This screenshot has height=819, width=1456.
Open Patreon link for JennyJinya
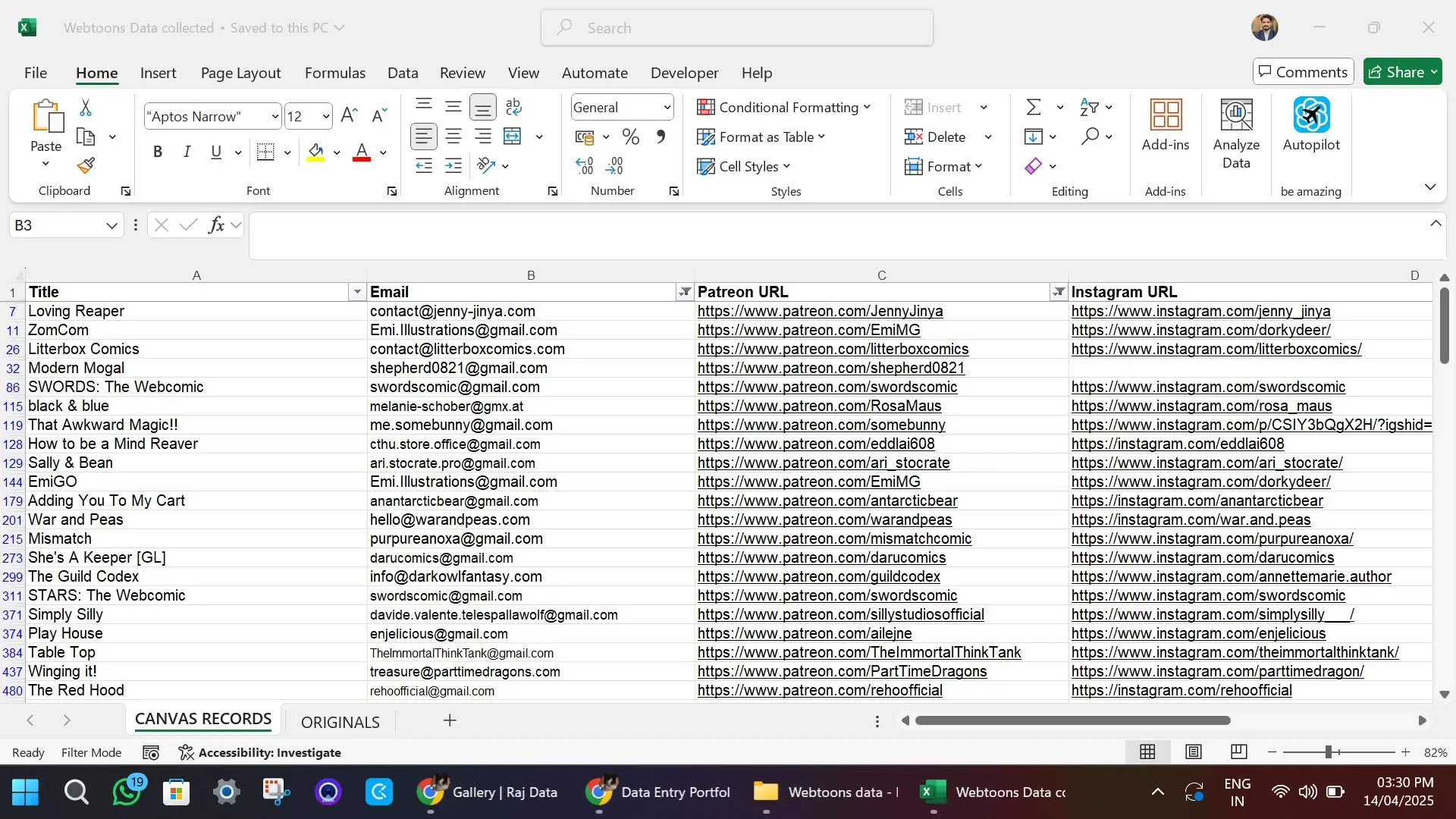[820, 311]
